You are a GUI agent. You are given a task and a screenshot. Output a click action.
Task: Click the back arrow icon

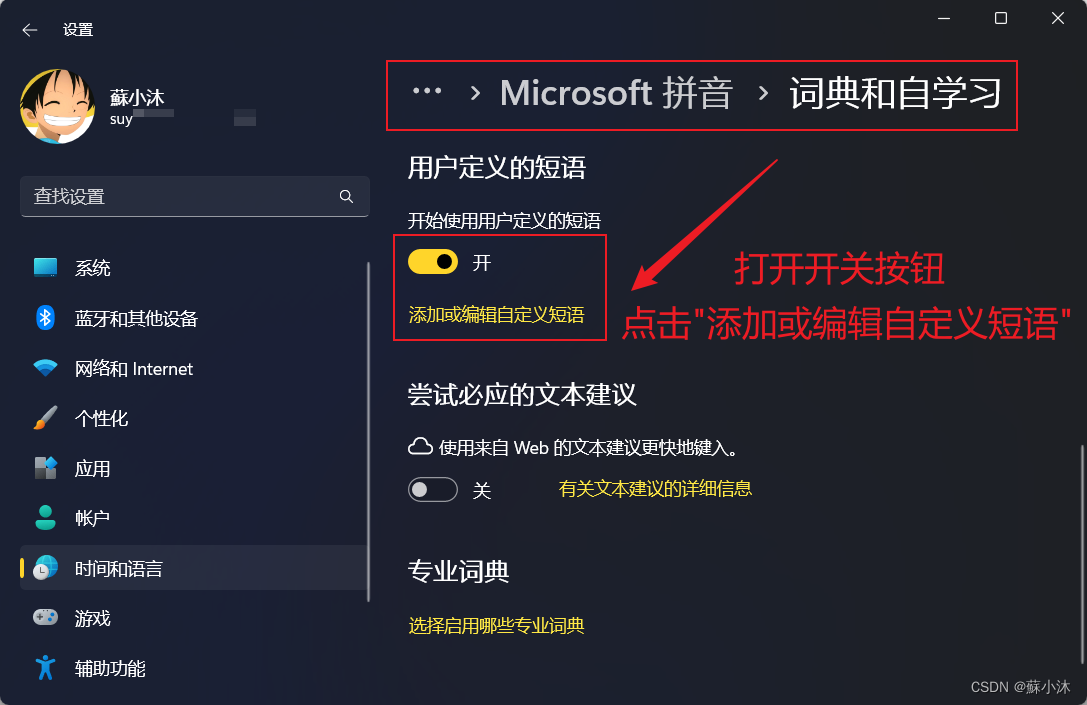(29, 30)
